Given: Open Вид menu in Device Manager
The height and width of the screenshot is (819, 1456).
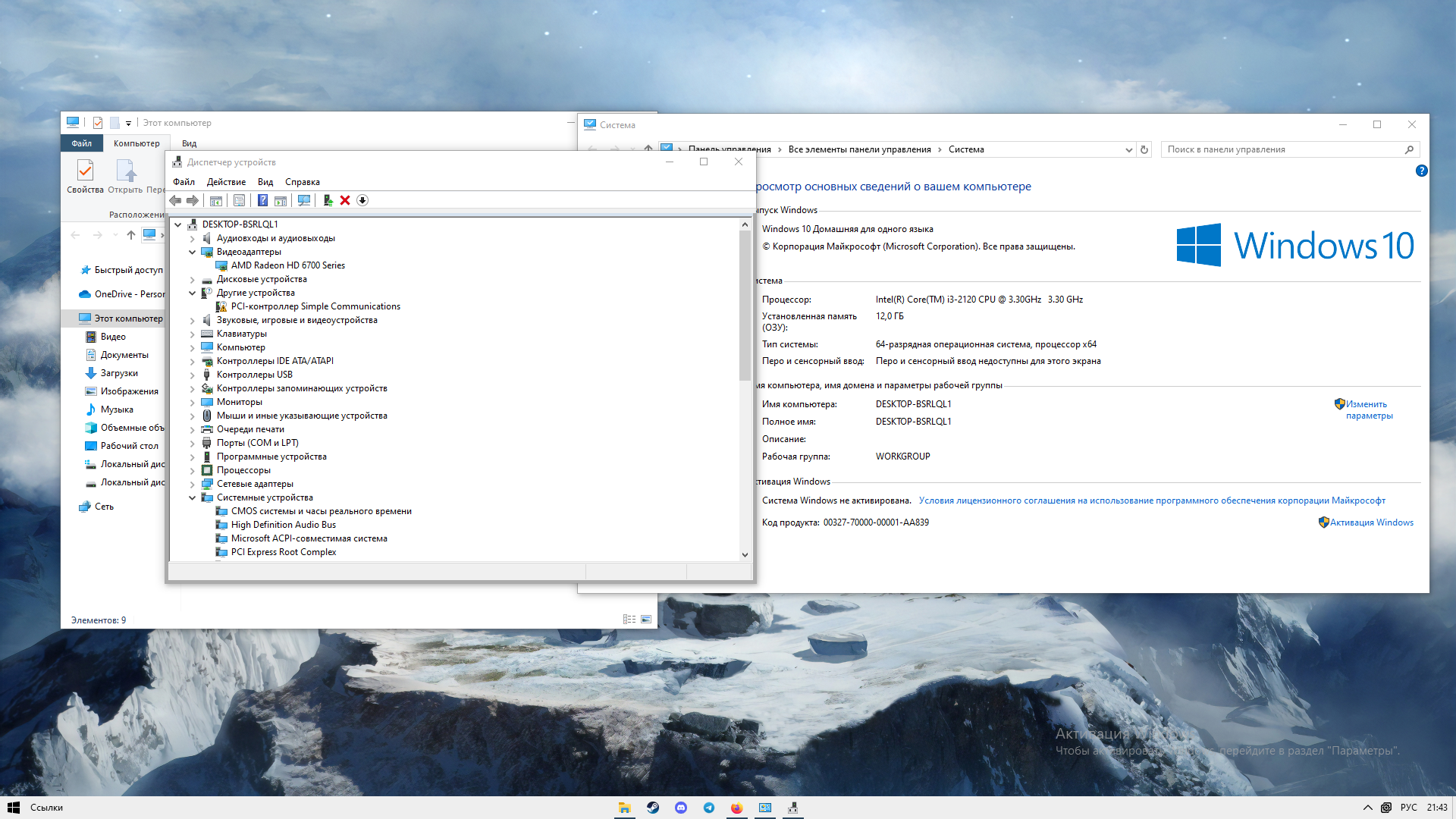Looking at the screenshot, I should tap(265, 182).
